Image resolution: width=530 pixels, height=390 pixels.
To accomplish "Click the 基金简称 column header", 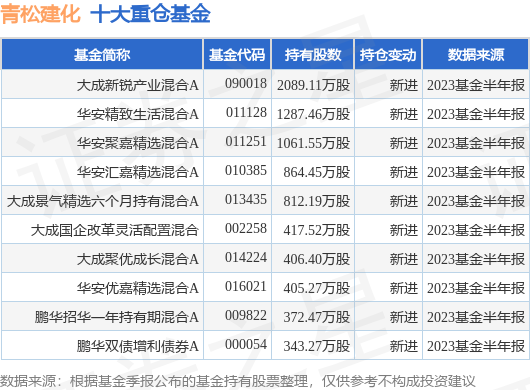I will tap(102, 55).
